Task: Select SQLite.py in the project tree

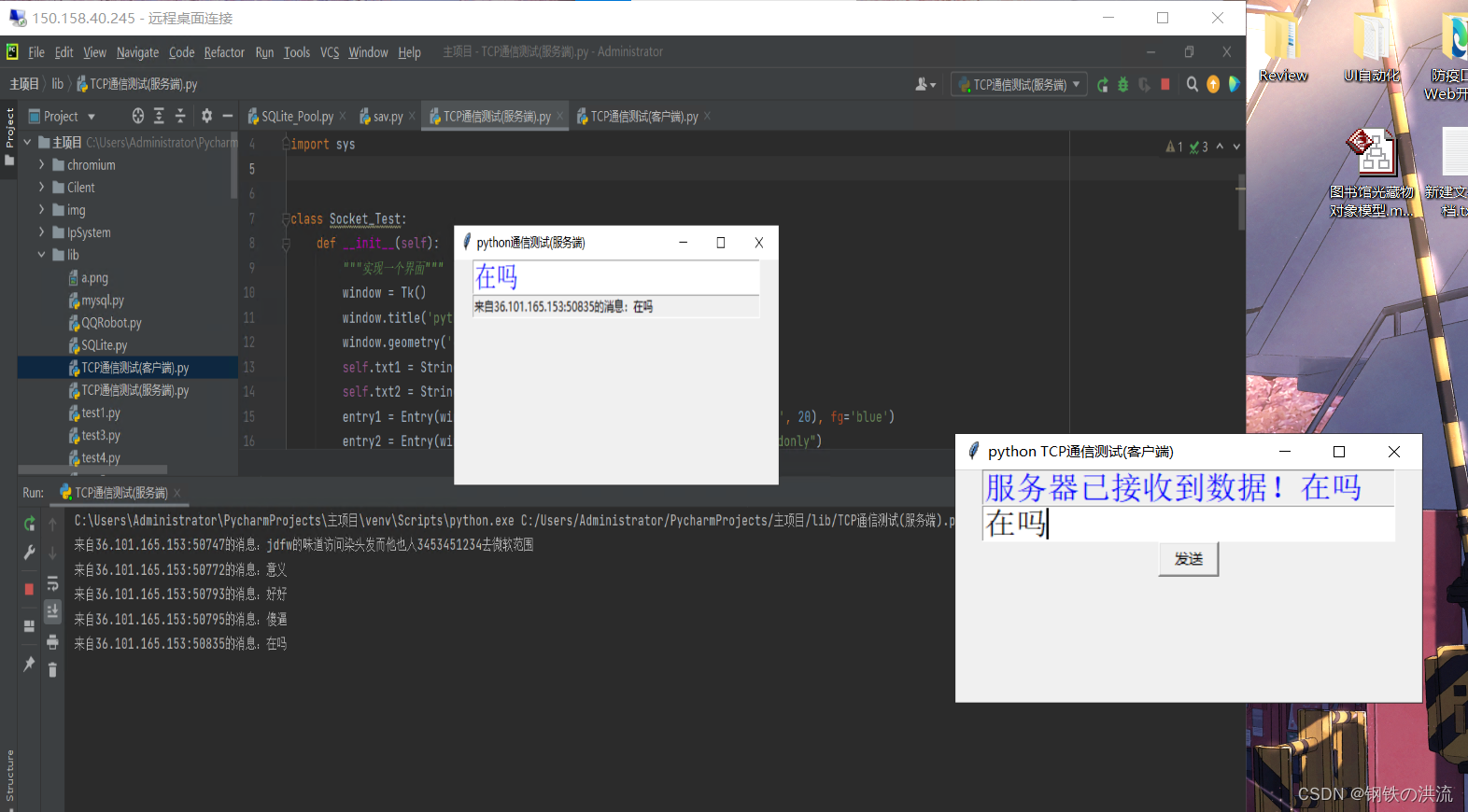Action: pos(104,345)
